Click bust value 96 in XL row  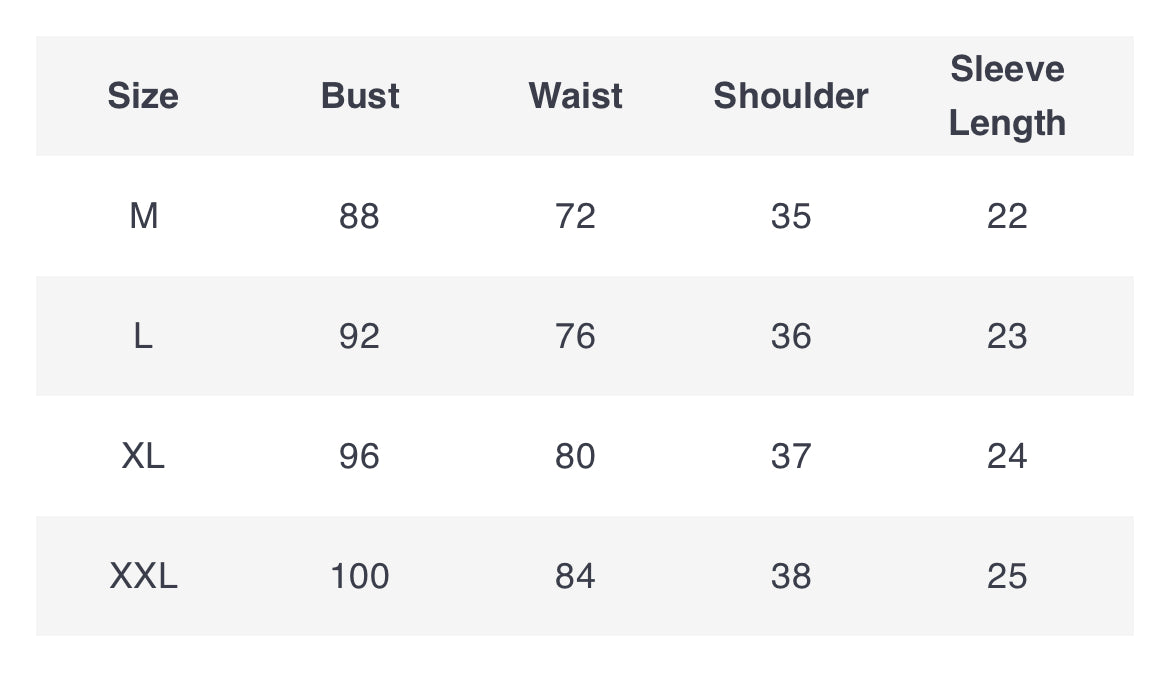click(360, 456)
